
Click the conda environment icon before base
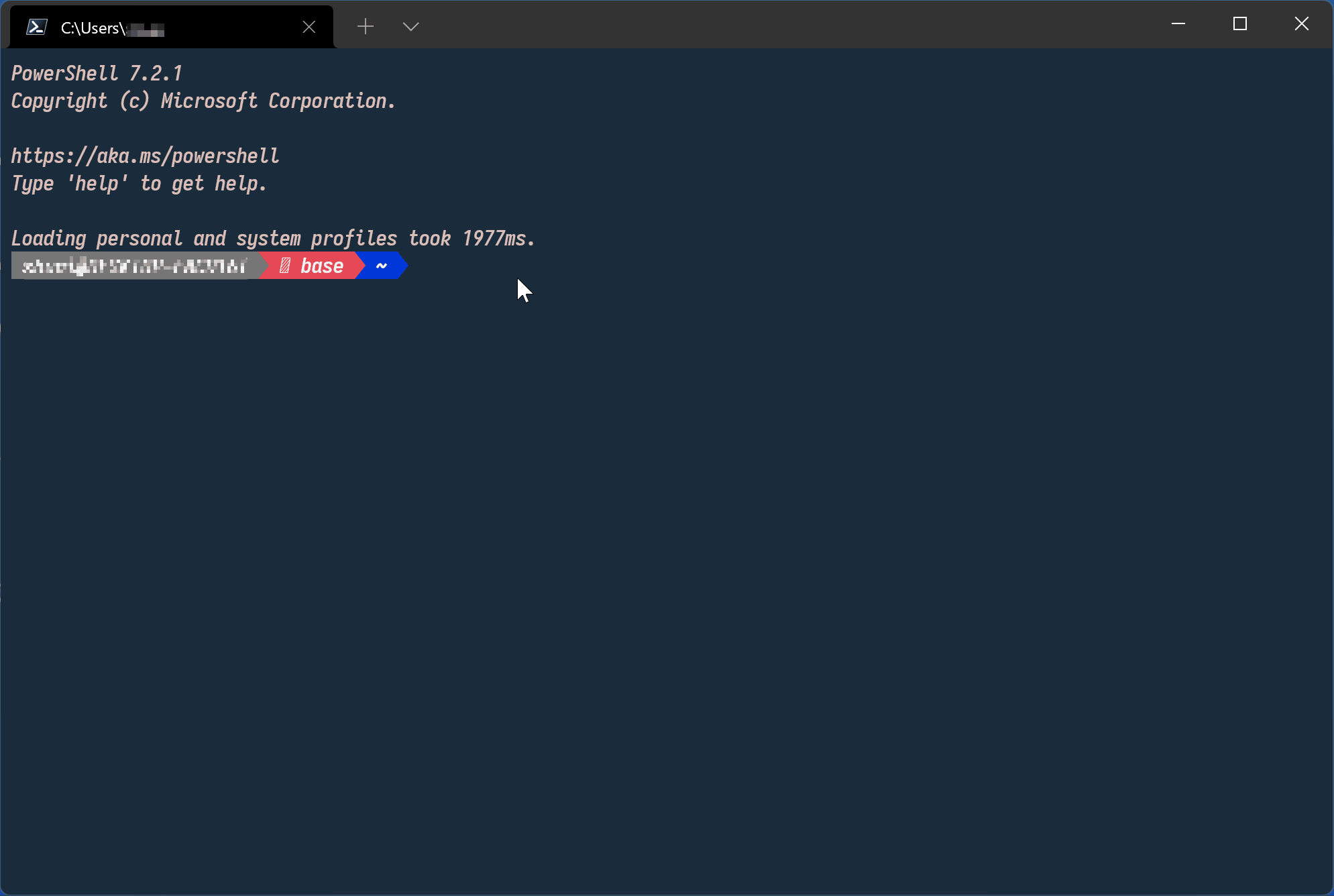tap(285, 266)
